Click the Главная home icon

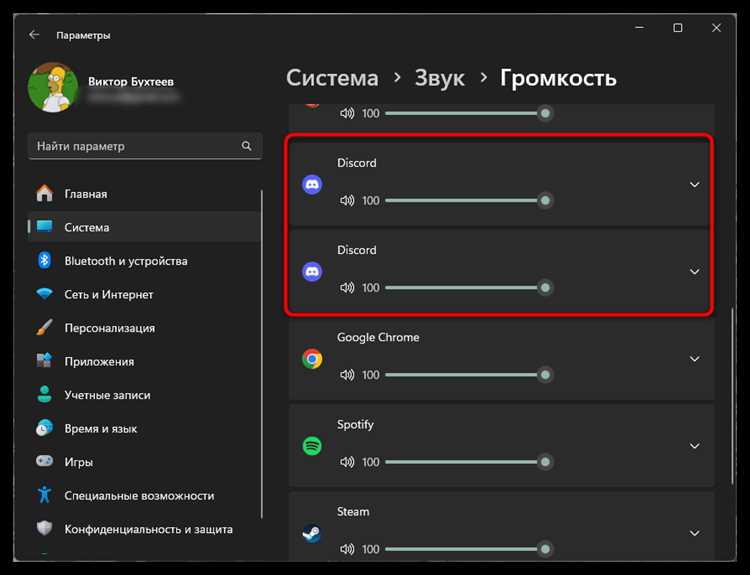44,193
